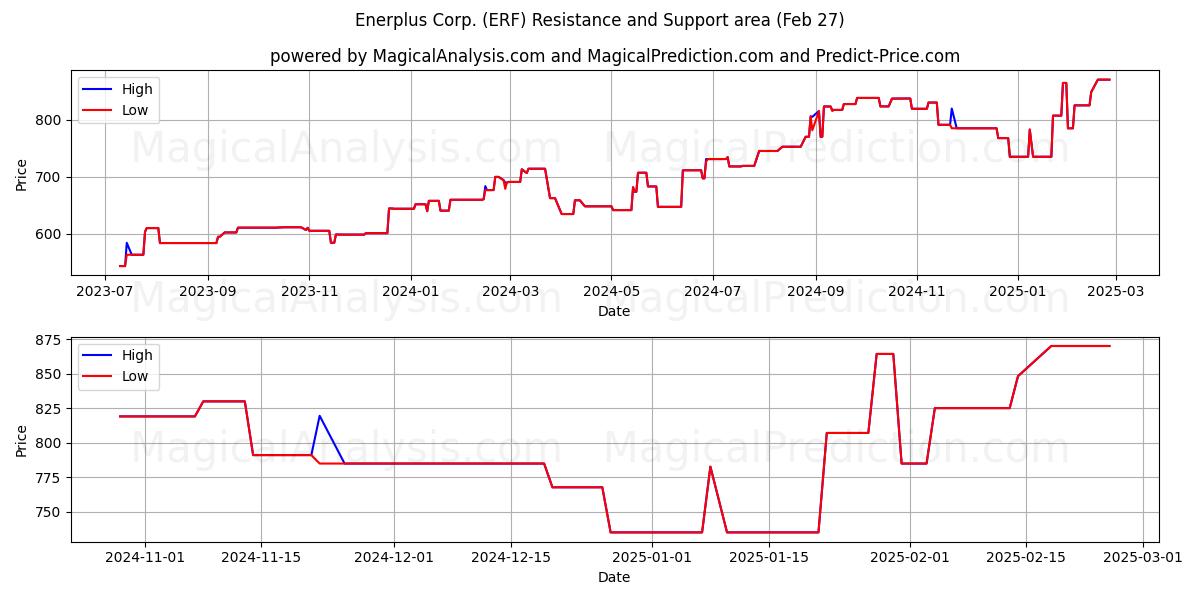This screenshot has height=600, width=1200.
Task: Click the bottom chart 'Price' axis label
Action: click(x=22, y=439)
